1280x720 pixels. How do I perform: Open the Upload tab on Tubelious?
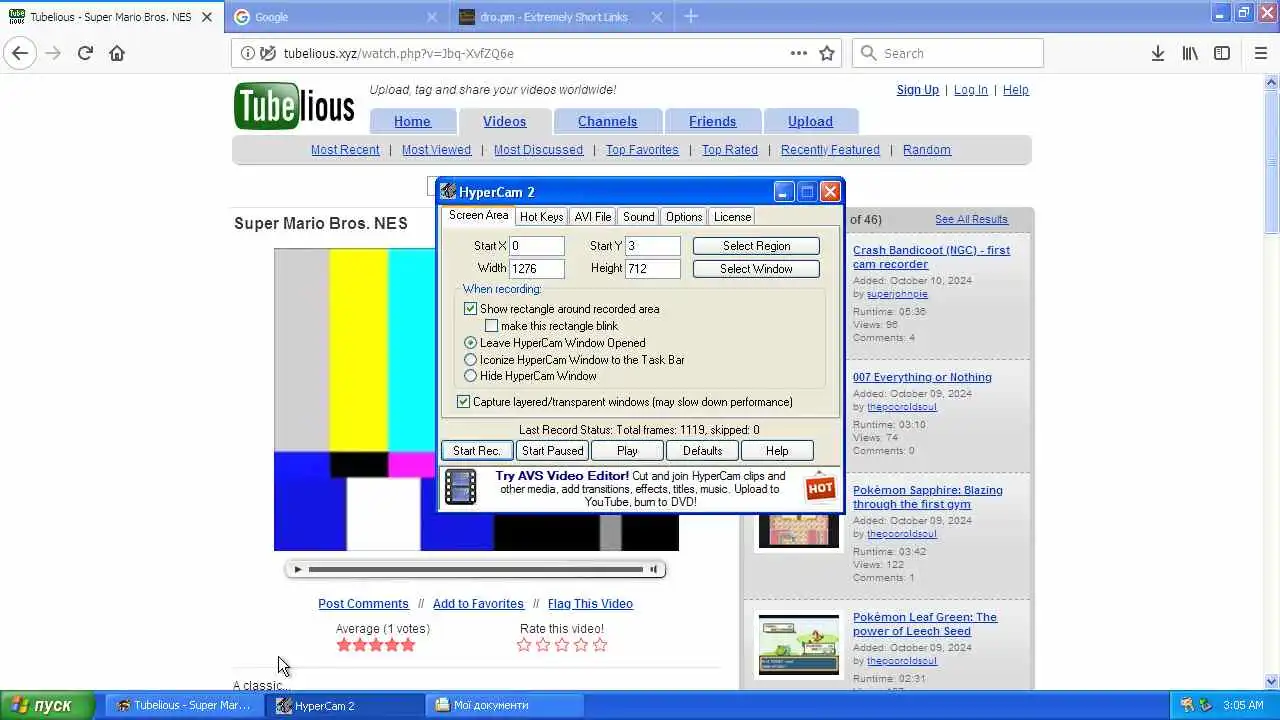pos(810,121)
